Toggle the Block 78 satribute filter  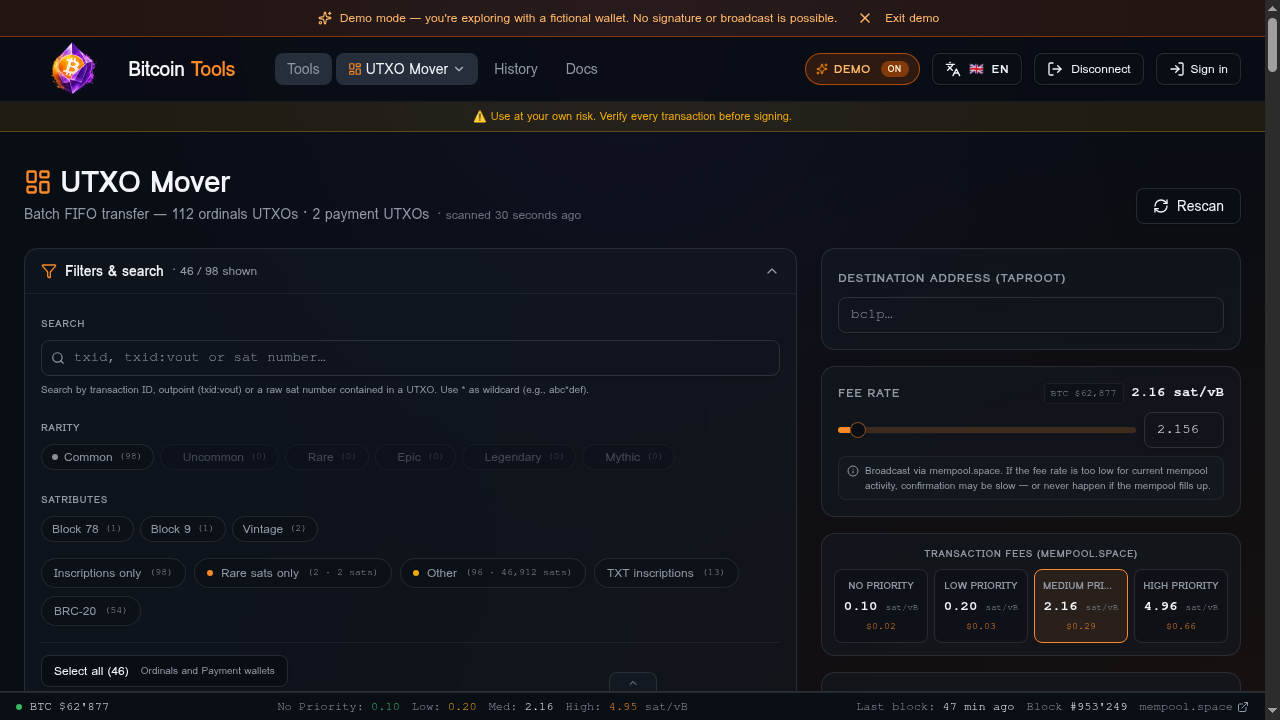pos(87,529)
